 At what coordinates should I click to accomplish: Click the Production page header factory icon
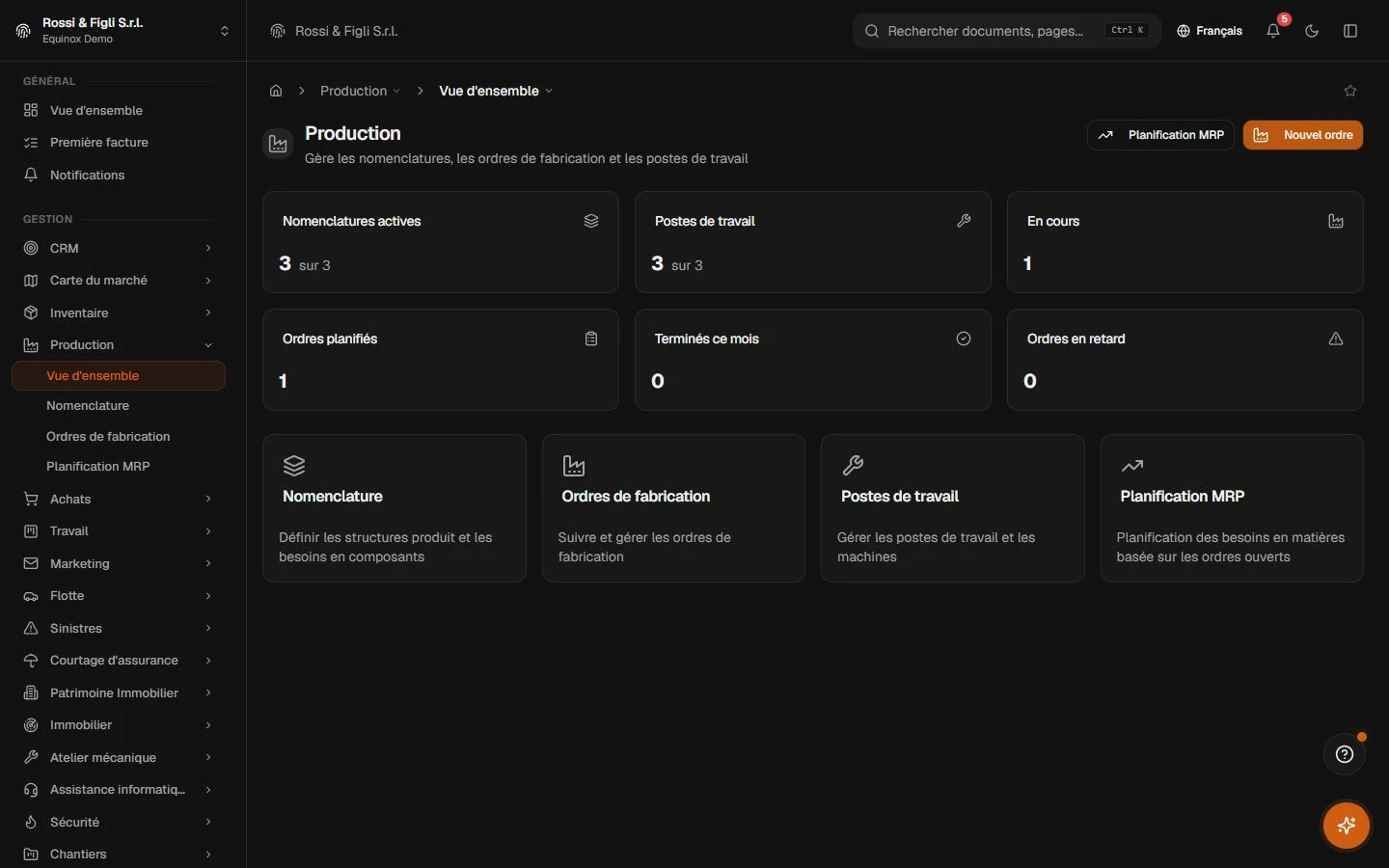pyautogui.click(x=278, y=145)
